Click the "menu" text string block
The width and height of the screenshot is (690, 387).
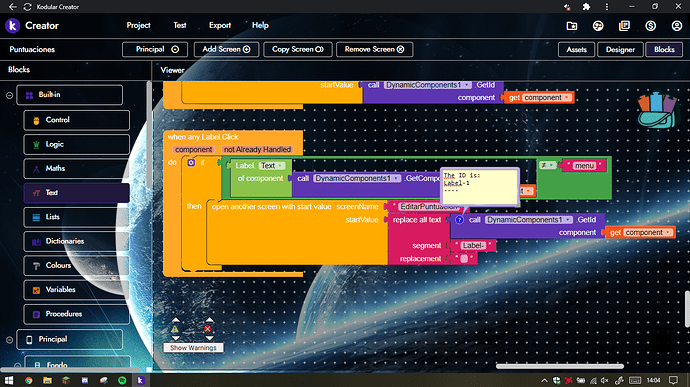coord(584,166)
